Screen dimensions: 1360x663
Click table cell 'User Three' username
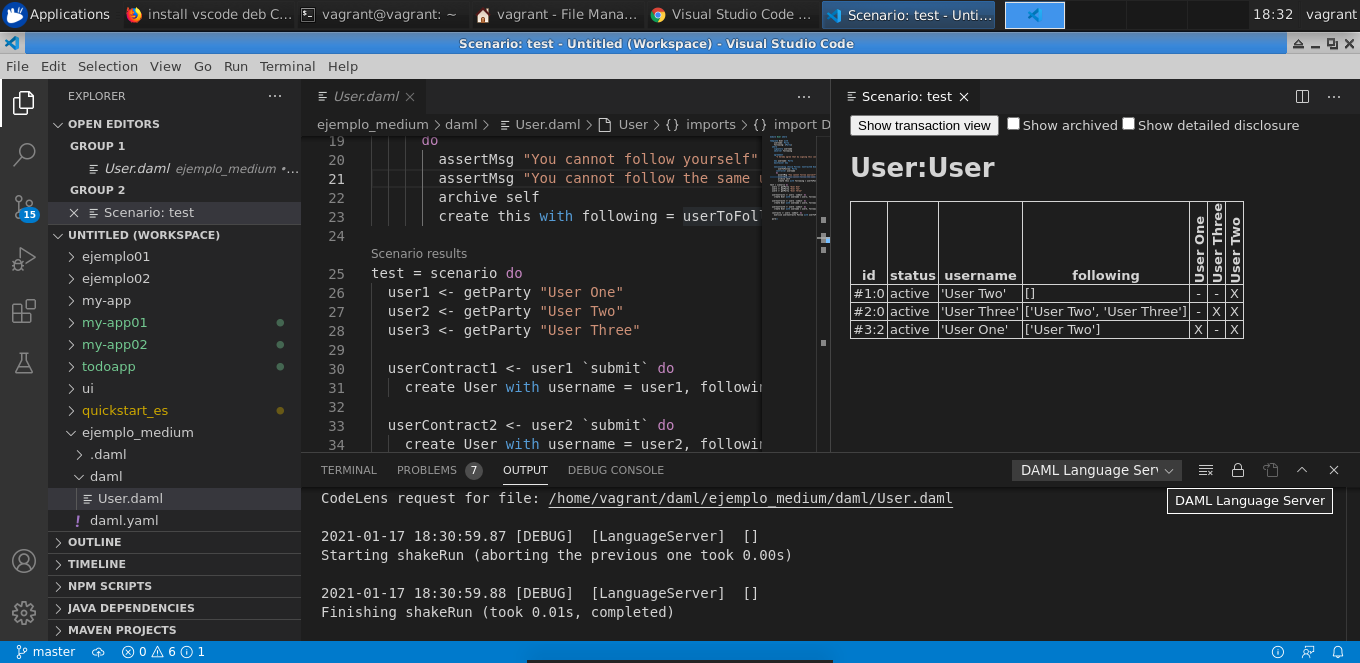(979, 311)
